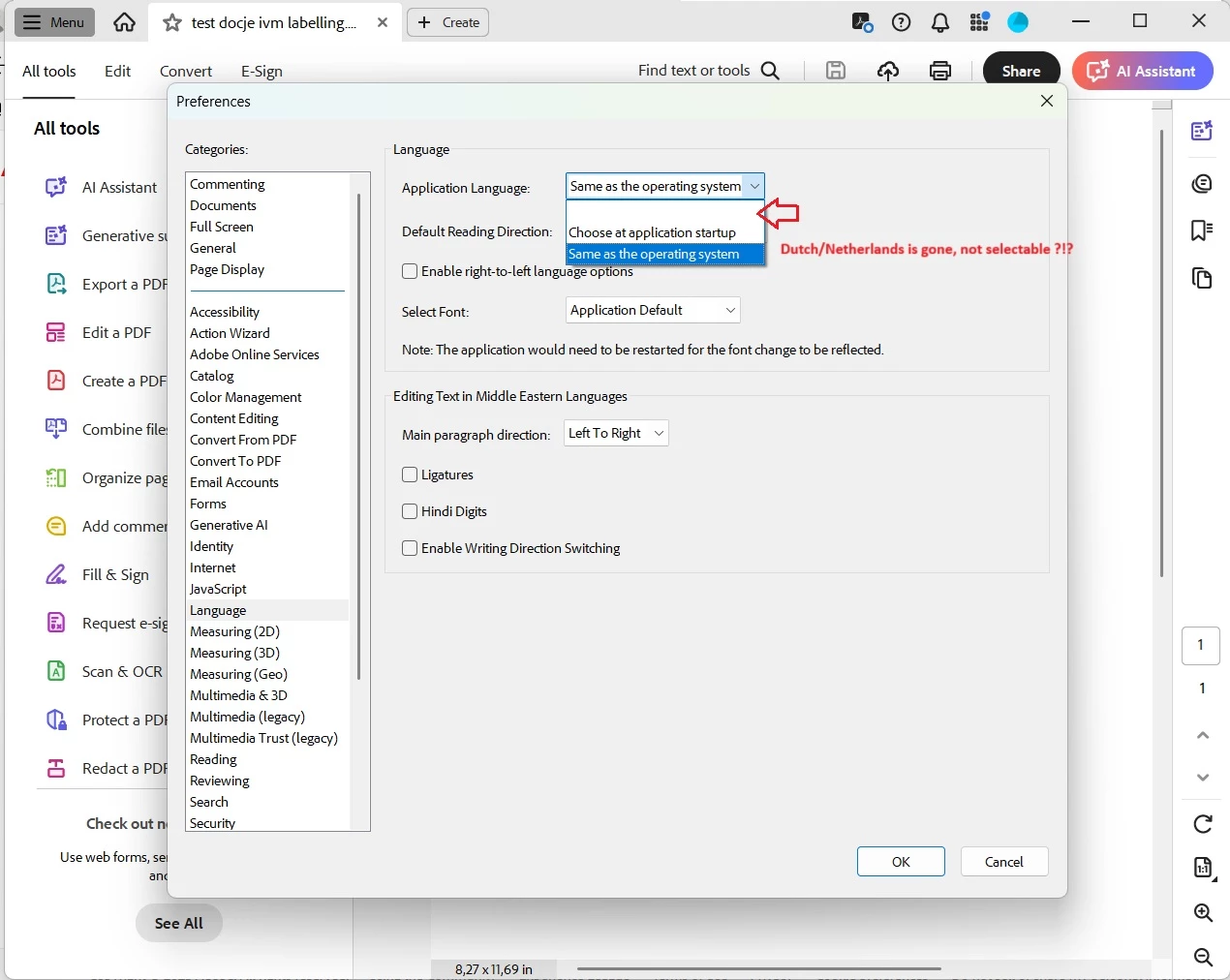Close the Preferences dialog
Image resolution: width=1230 pixels, height=980 pixels.
click(1047, 101)
